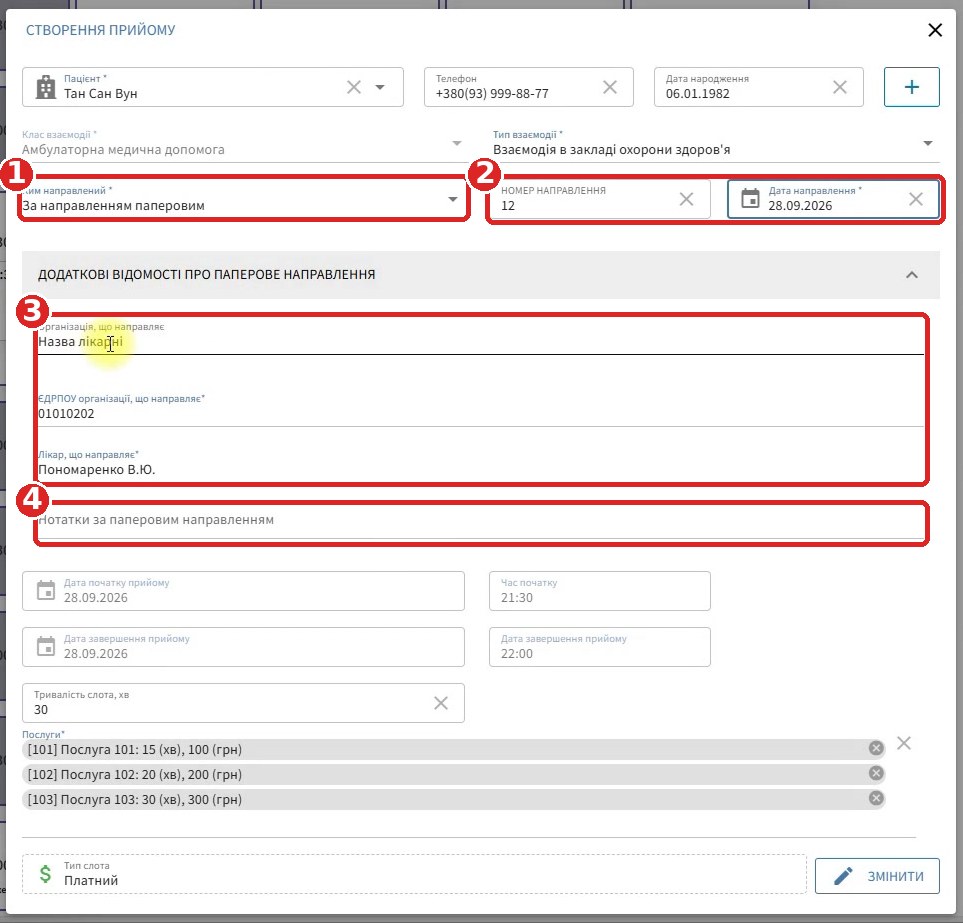
Task: Remove service [101] Послуга 101 chip
Action: 876,748
